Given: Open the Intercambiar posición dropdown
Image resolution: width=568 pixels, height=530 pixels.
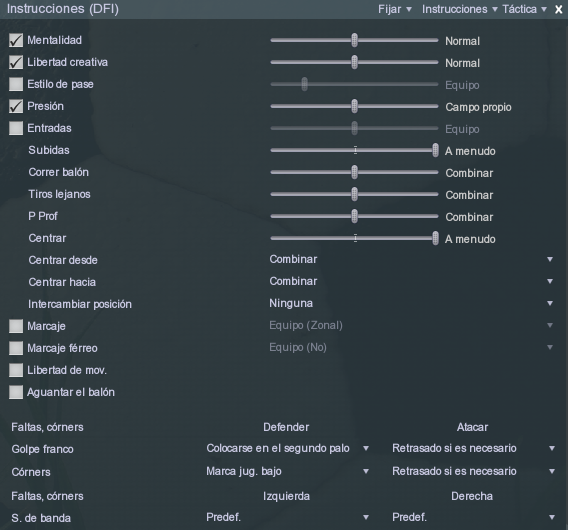Looking at the screenshot, I should [x=411, y=303].
